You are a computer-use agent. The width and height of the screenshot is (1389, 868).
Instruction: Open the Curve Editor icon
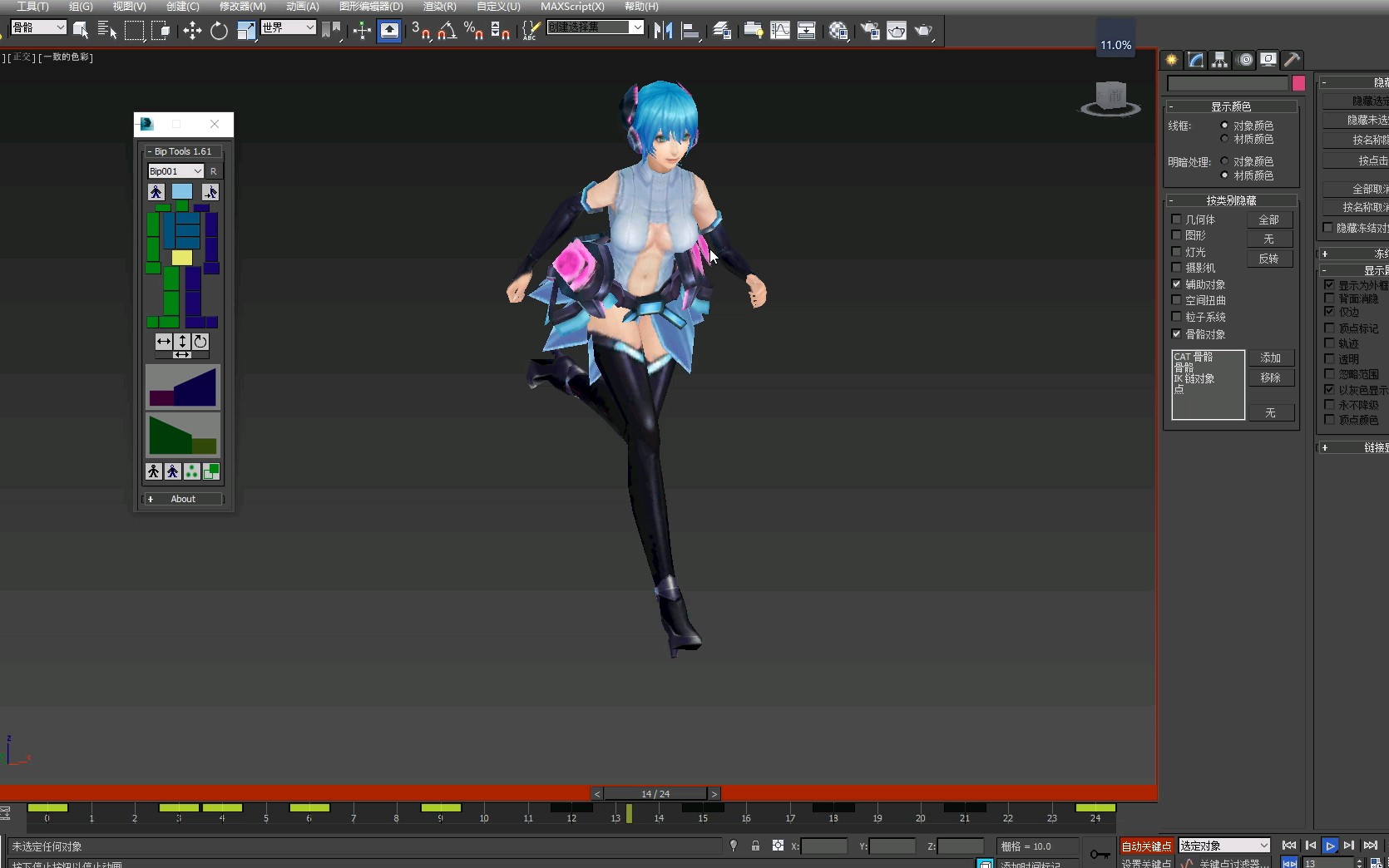coord(780,31)
